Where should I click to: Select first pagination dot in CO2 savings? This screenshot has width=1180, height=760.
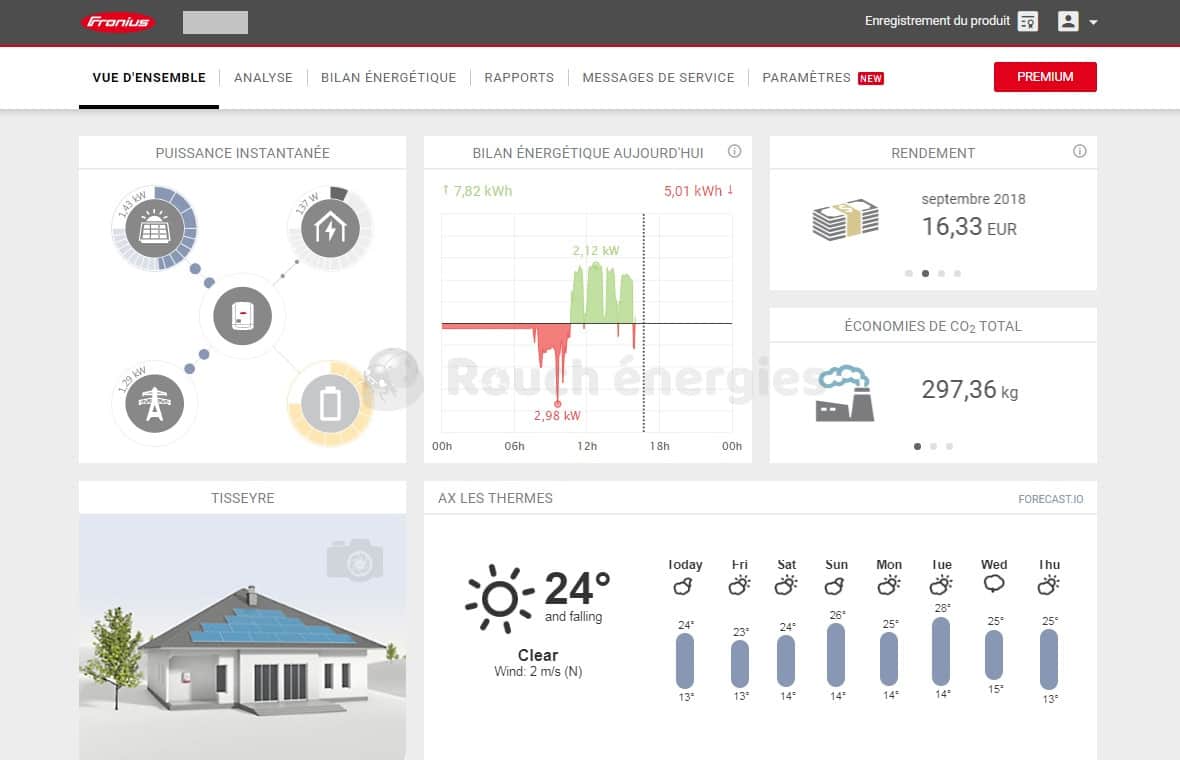(x=917, y=447)
